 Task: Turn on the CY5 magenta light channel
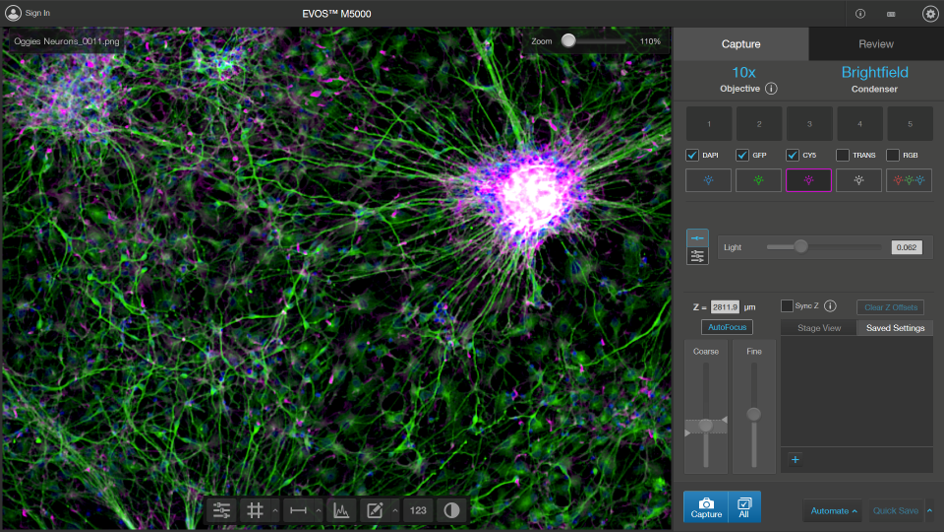coord(808,180)
